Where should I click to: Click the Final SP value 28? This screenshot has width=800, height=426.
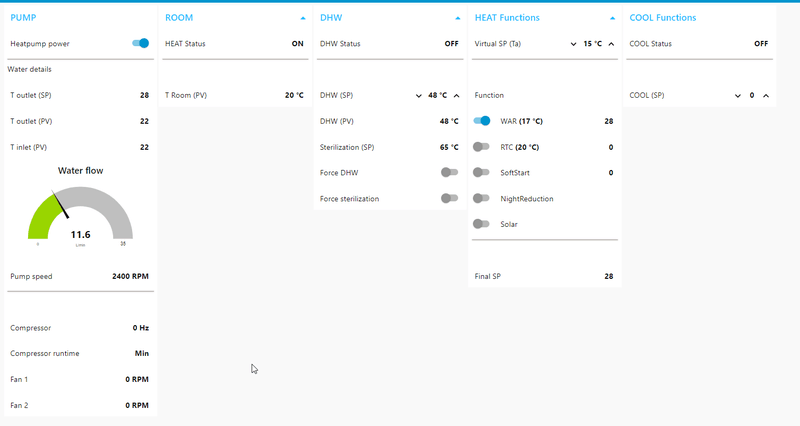pyautogui.click(x=609, y=276)
